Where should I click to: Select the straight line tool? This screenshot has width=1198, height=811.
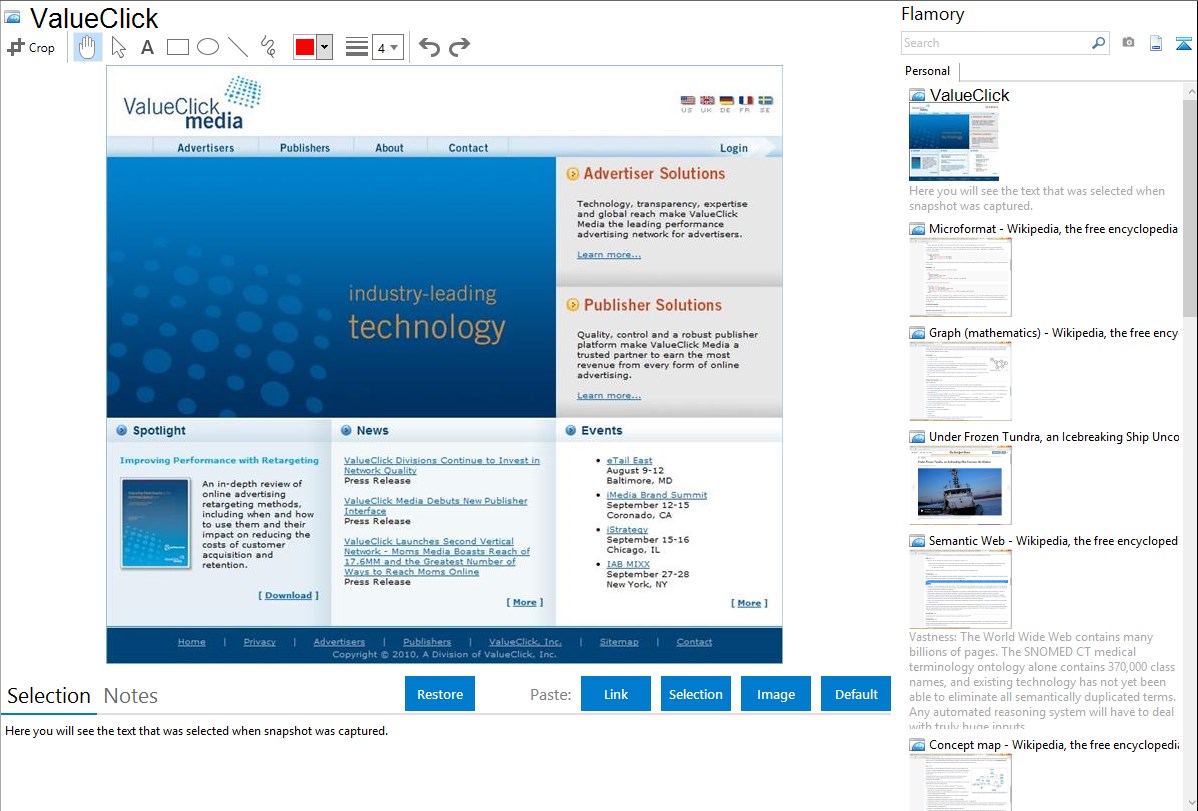[x=238, y=47]
